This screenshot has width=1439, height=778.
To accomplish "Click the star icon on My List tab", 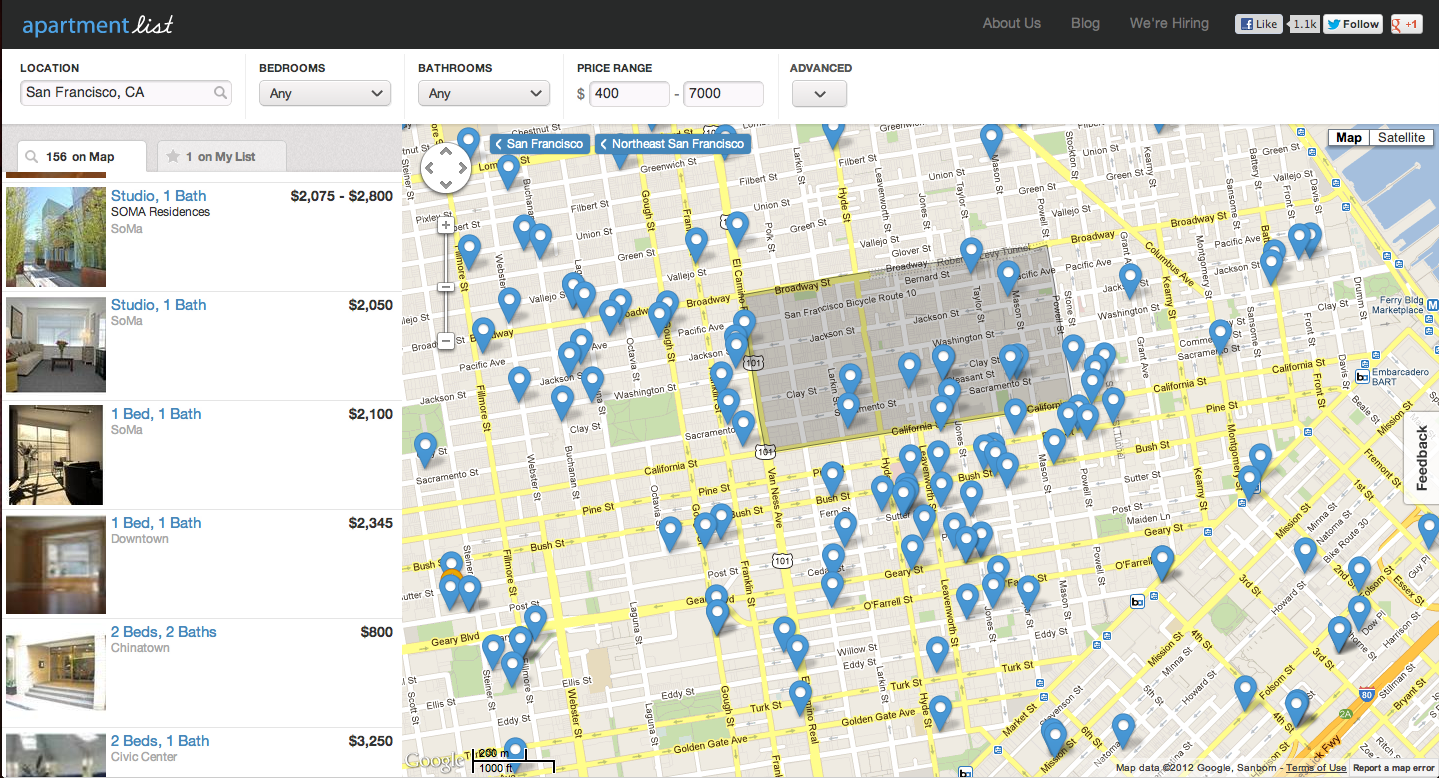I will (173, 157).
